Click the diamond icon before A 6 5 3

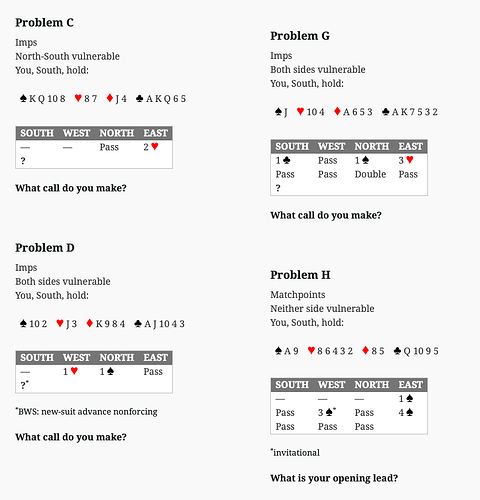[337, 111]
